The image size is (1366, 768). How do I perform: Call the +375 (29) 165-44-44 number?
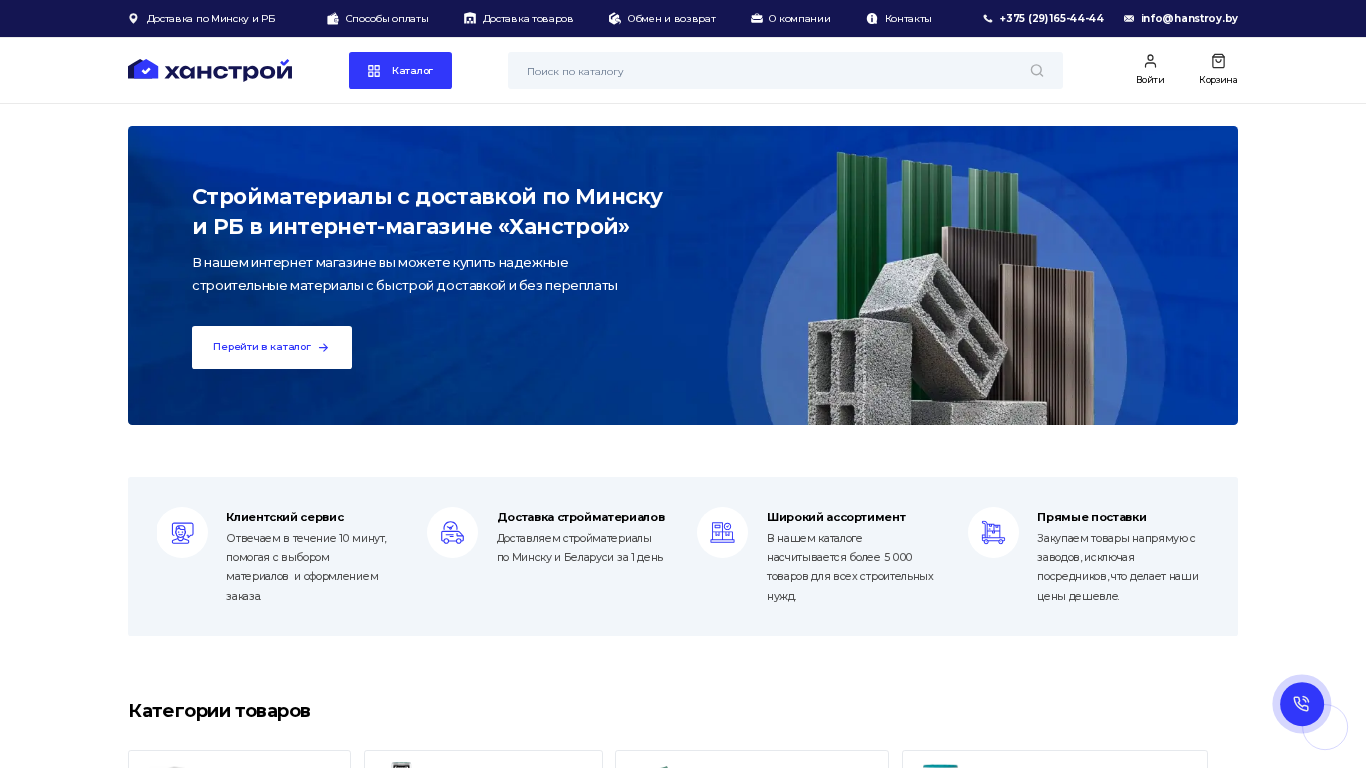pyautogui.click(x=1051, y=19)
